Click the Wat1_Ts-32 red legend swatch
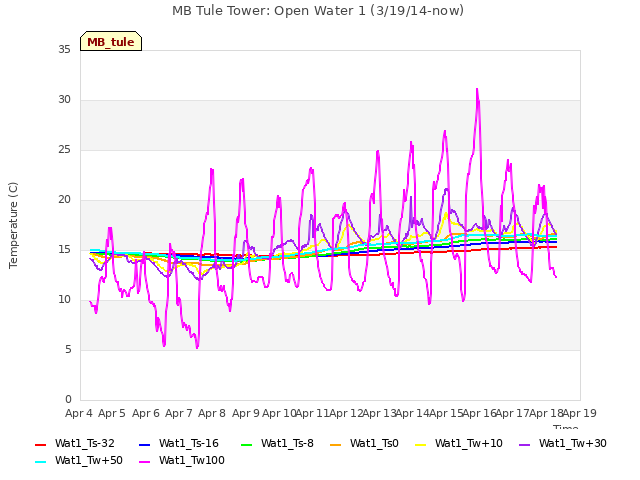Screen dimensions: 640x480 tap(40, 444)
